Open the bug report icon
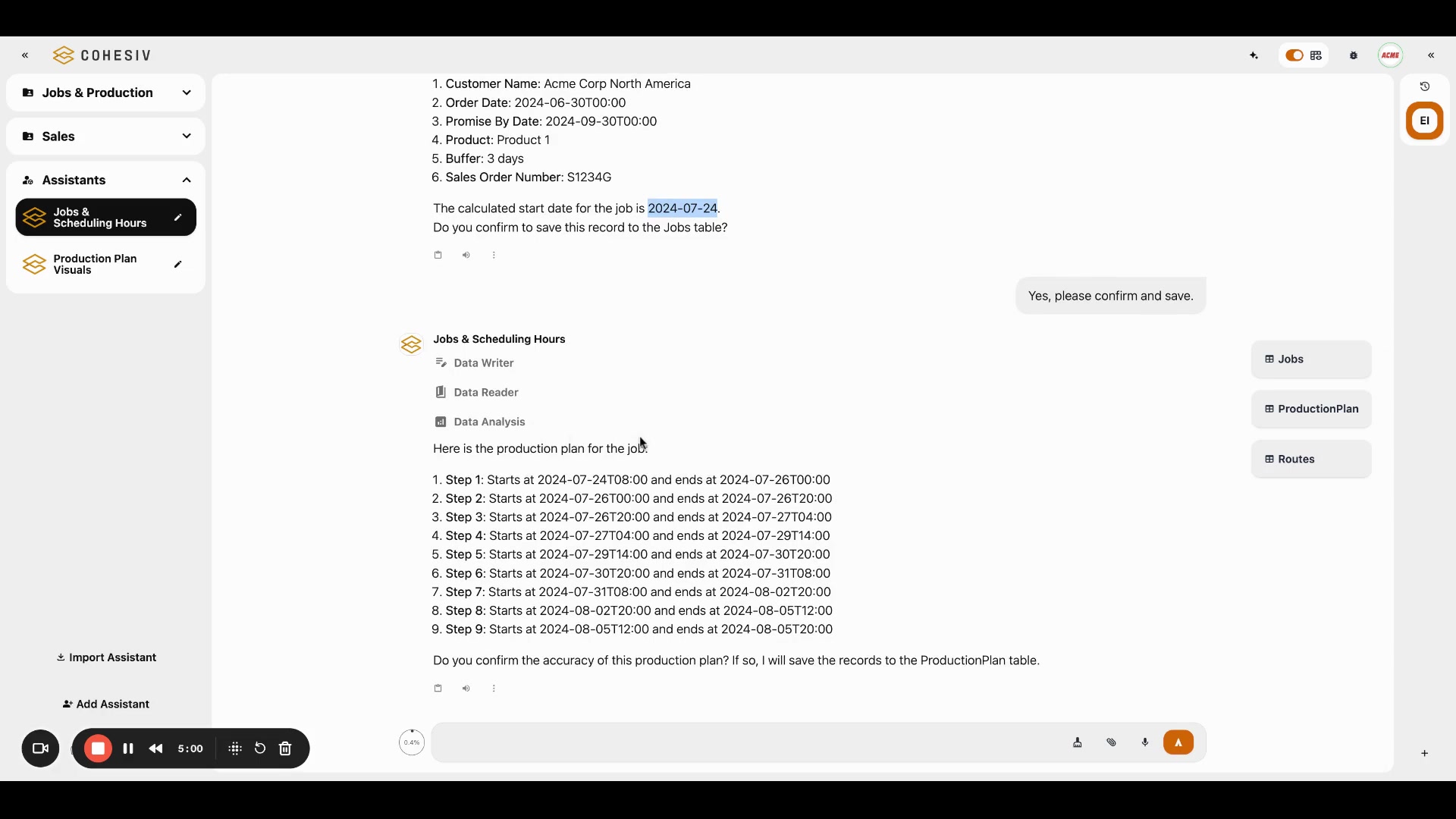The height and width of the screenshot is (819, 1456). click(x=1354, y=55)
